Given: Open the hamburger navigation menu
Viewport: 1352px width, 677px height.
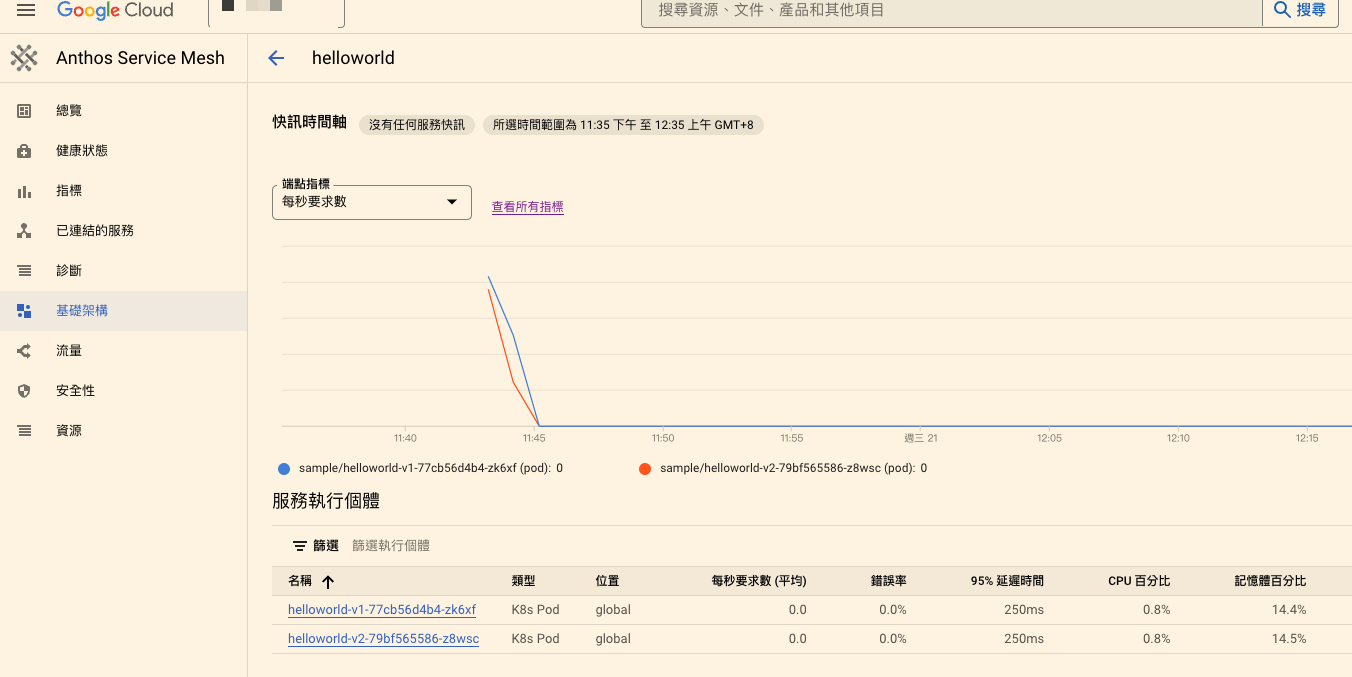Looking at the screenshot, I should pos(26,10).
